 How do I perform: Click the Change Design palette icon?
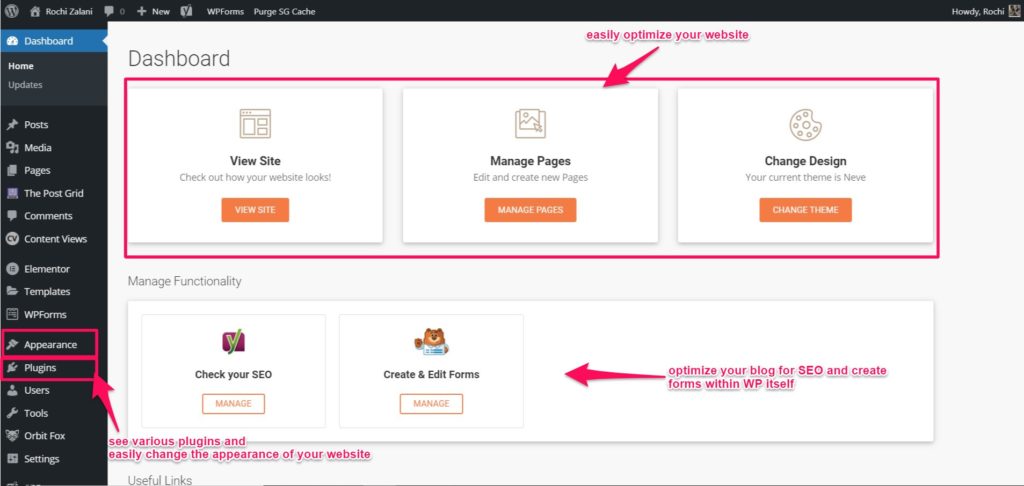pyautogui.click(x=805, y=124)
